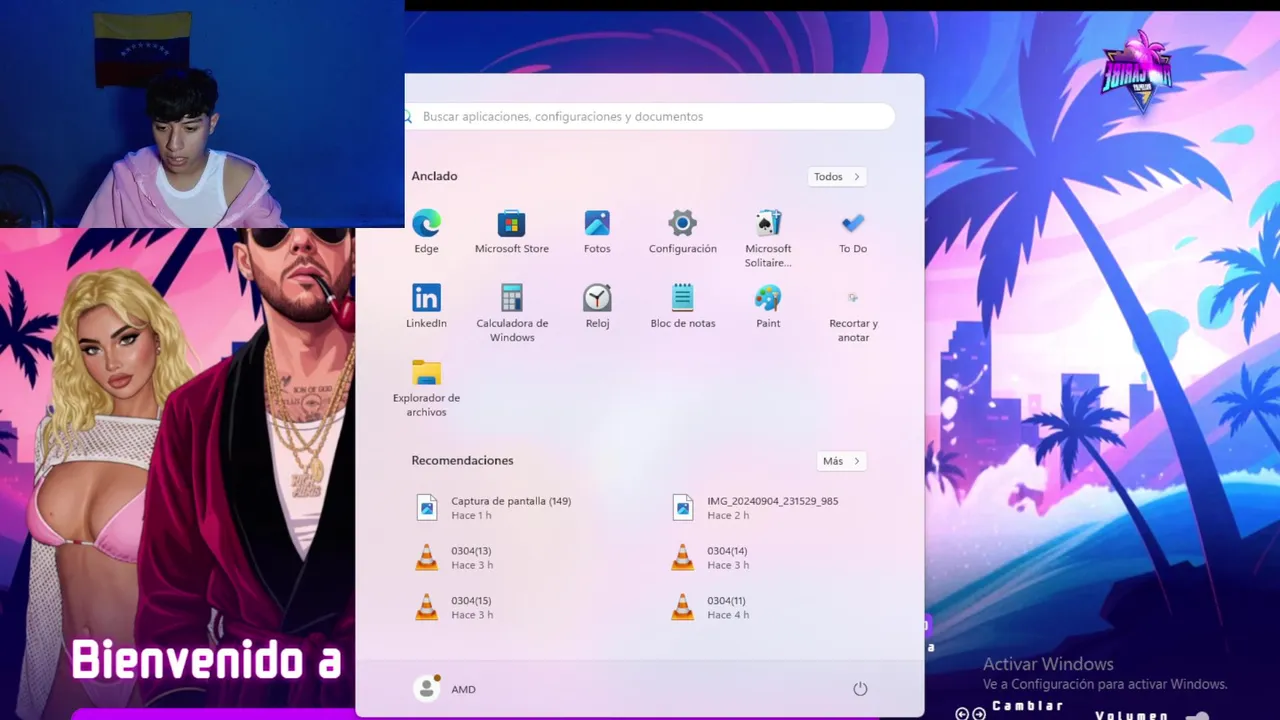Open the AMD user account
This screenshot has height=720, width=1280.
(445, 689)
